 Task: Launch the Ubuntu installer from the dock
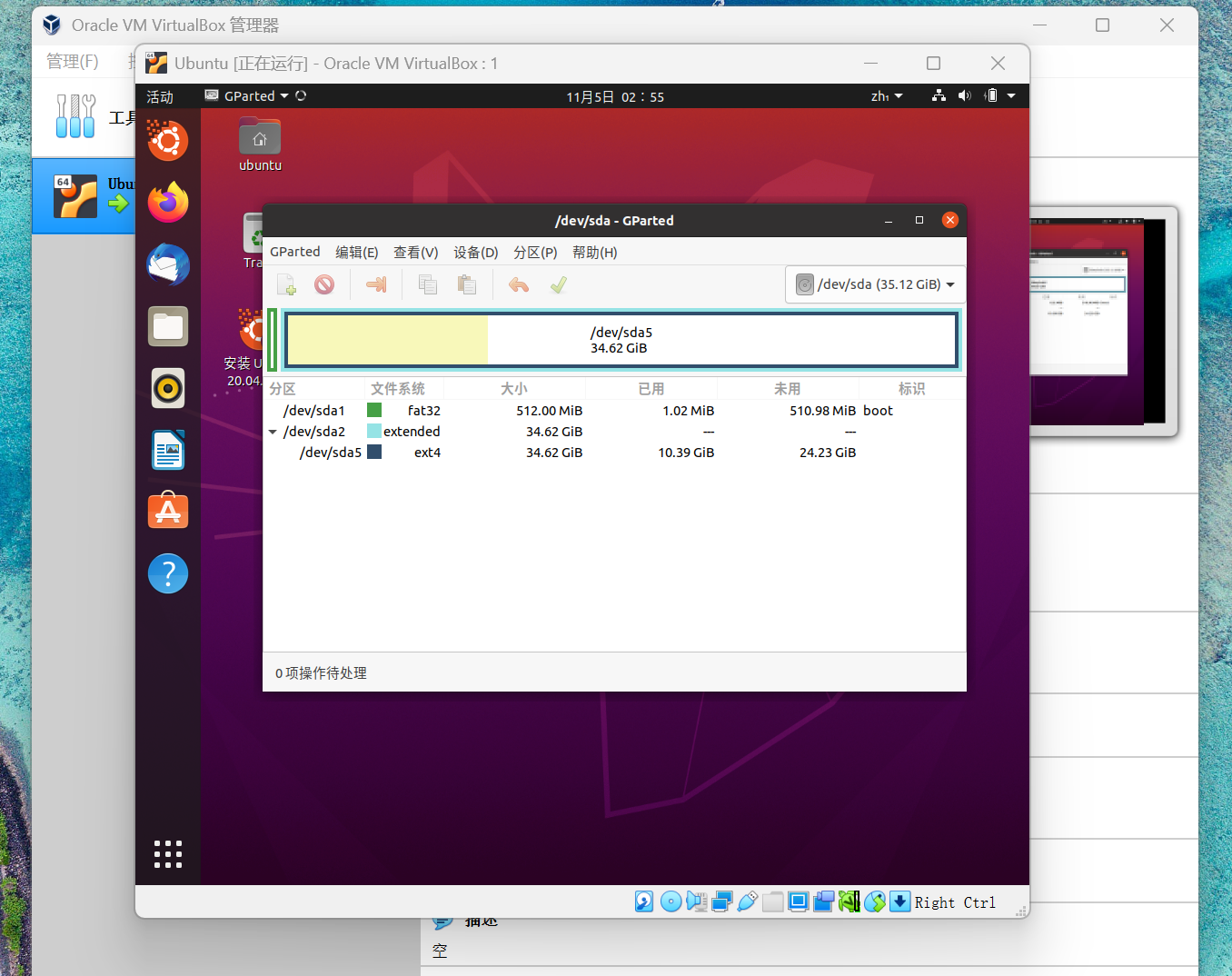pos(168,140)
